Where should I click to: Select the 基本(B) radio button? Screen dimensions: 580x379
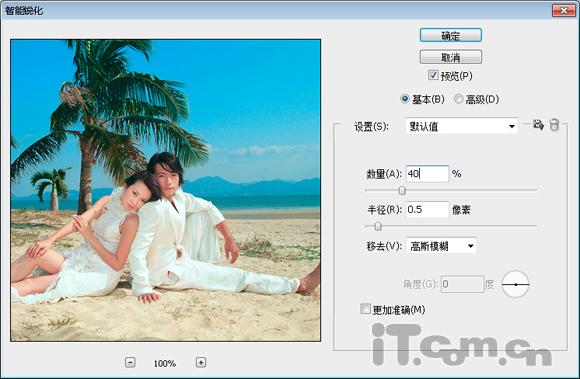pos(405,99)
